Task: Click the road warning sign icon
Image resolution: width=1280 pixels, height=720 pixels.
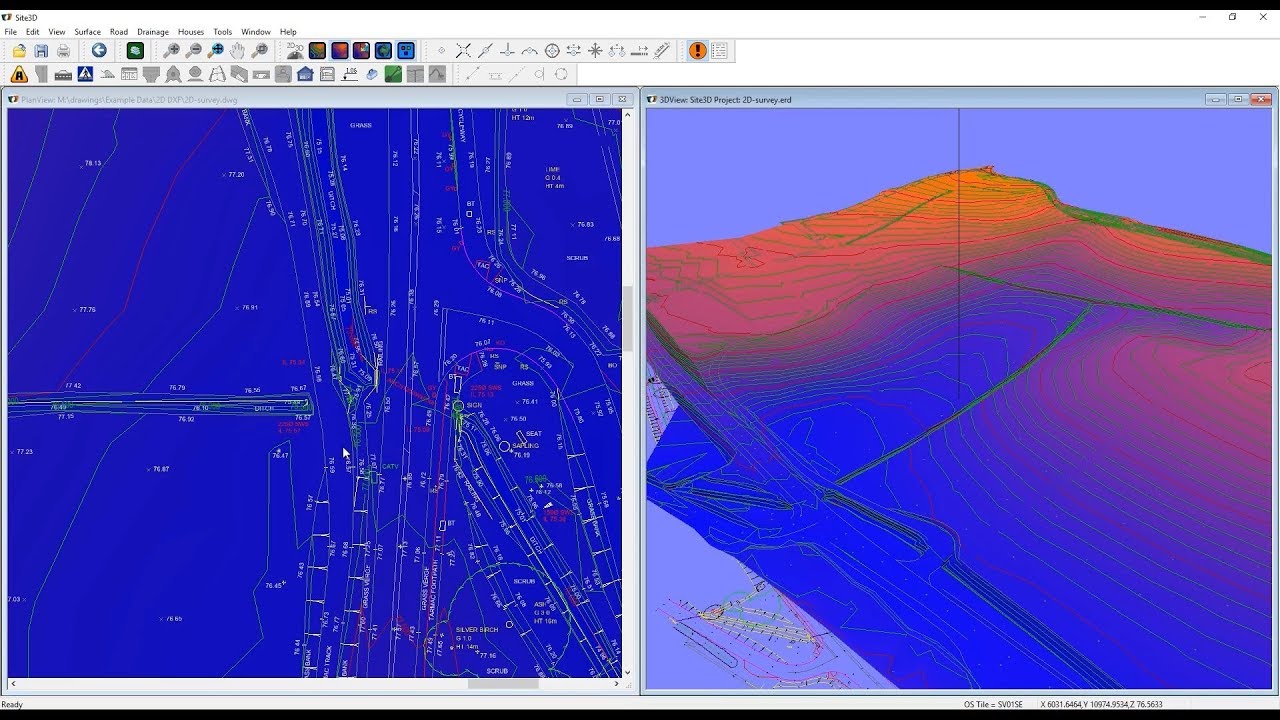Action: (19, 74)
